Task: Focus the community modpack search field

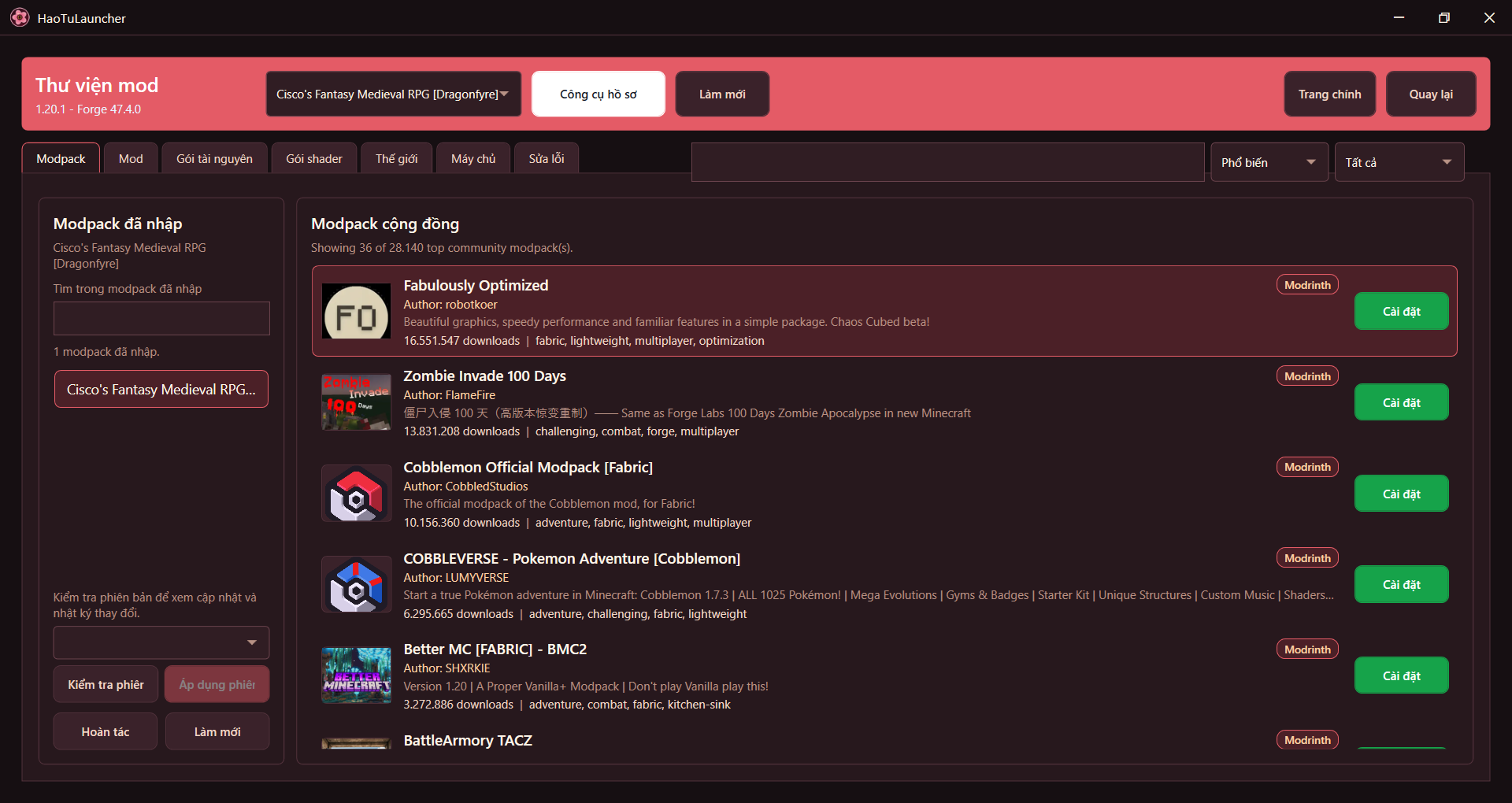Action: pos(948,162)
